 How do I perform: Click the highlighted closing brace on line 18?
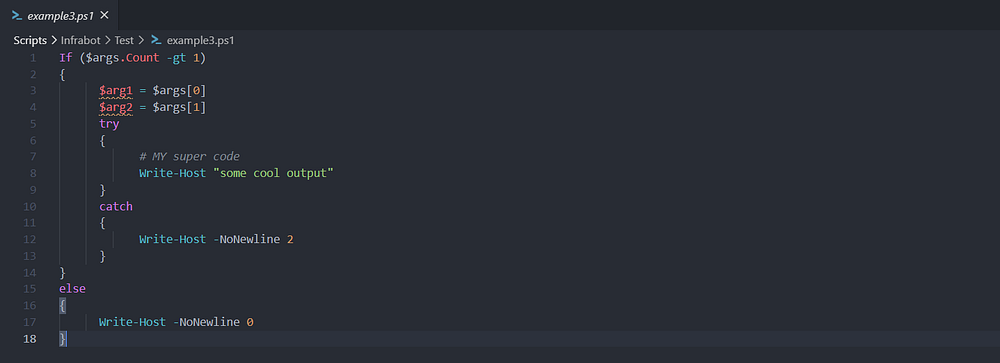[x=62, y=339]
